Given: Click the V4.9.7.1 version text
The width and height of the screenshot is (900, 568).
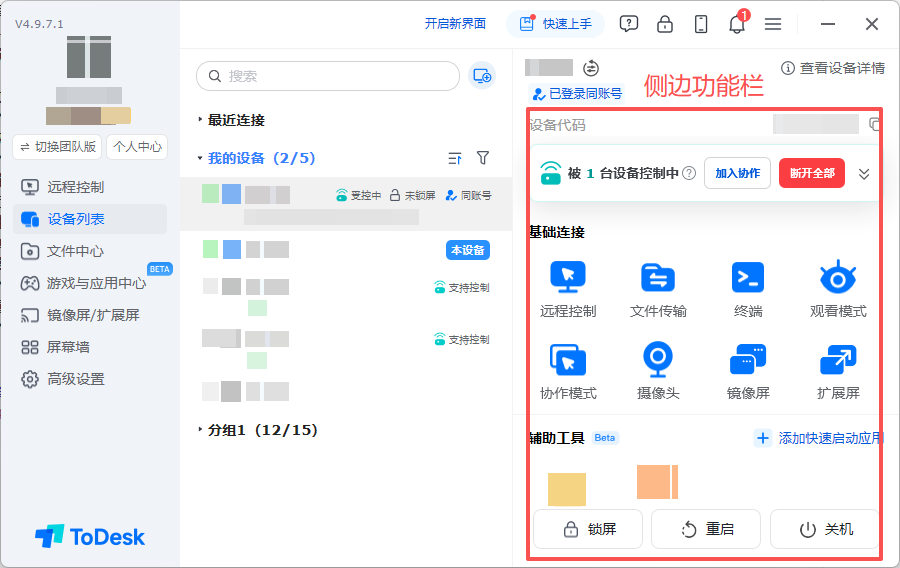Looking at the screenshot, I should coord(39,24).
